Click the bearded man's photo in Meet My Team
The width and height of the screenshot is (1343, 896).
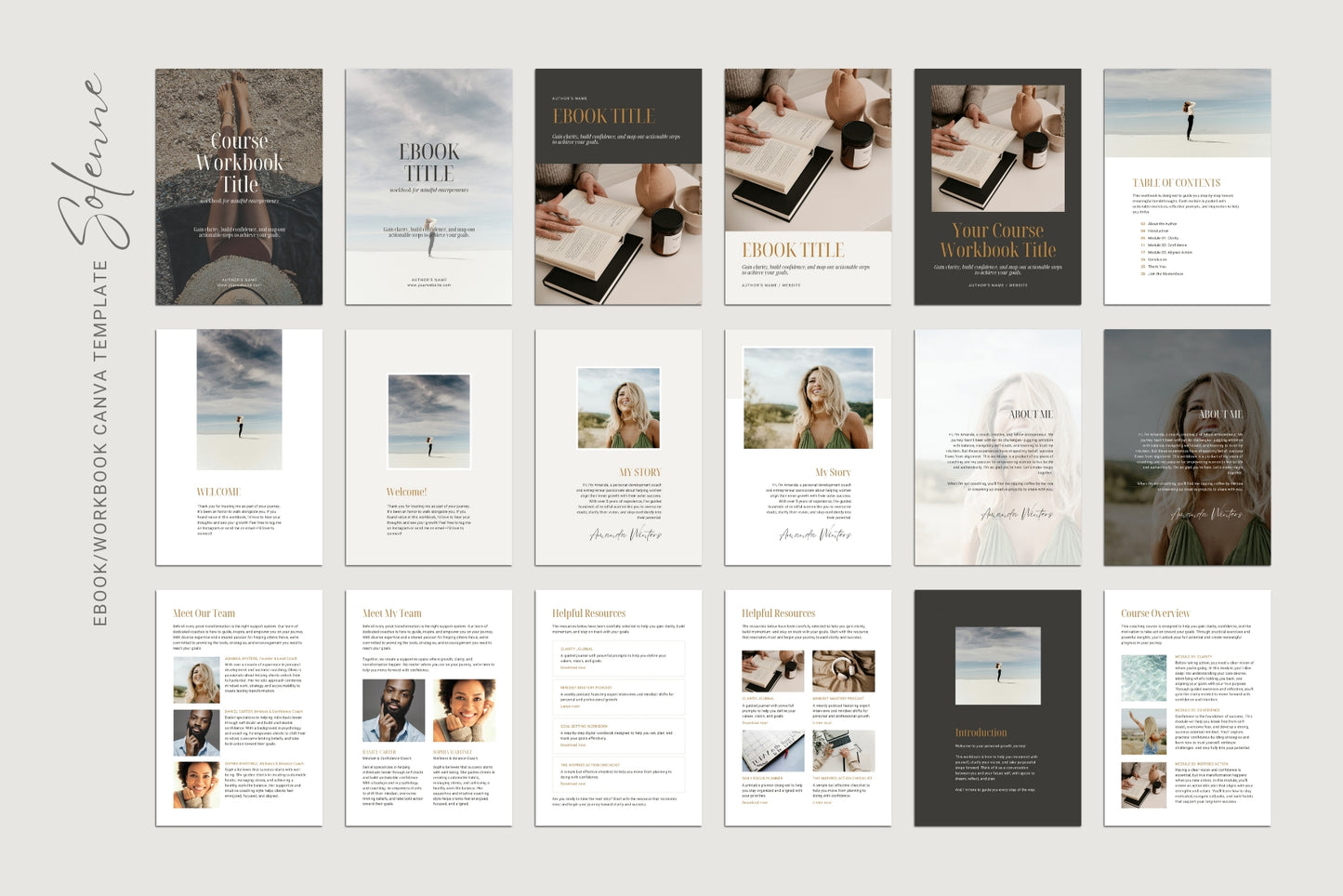(393, 710)
